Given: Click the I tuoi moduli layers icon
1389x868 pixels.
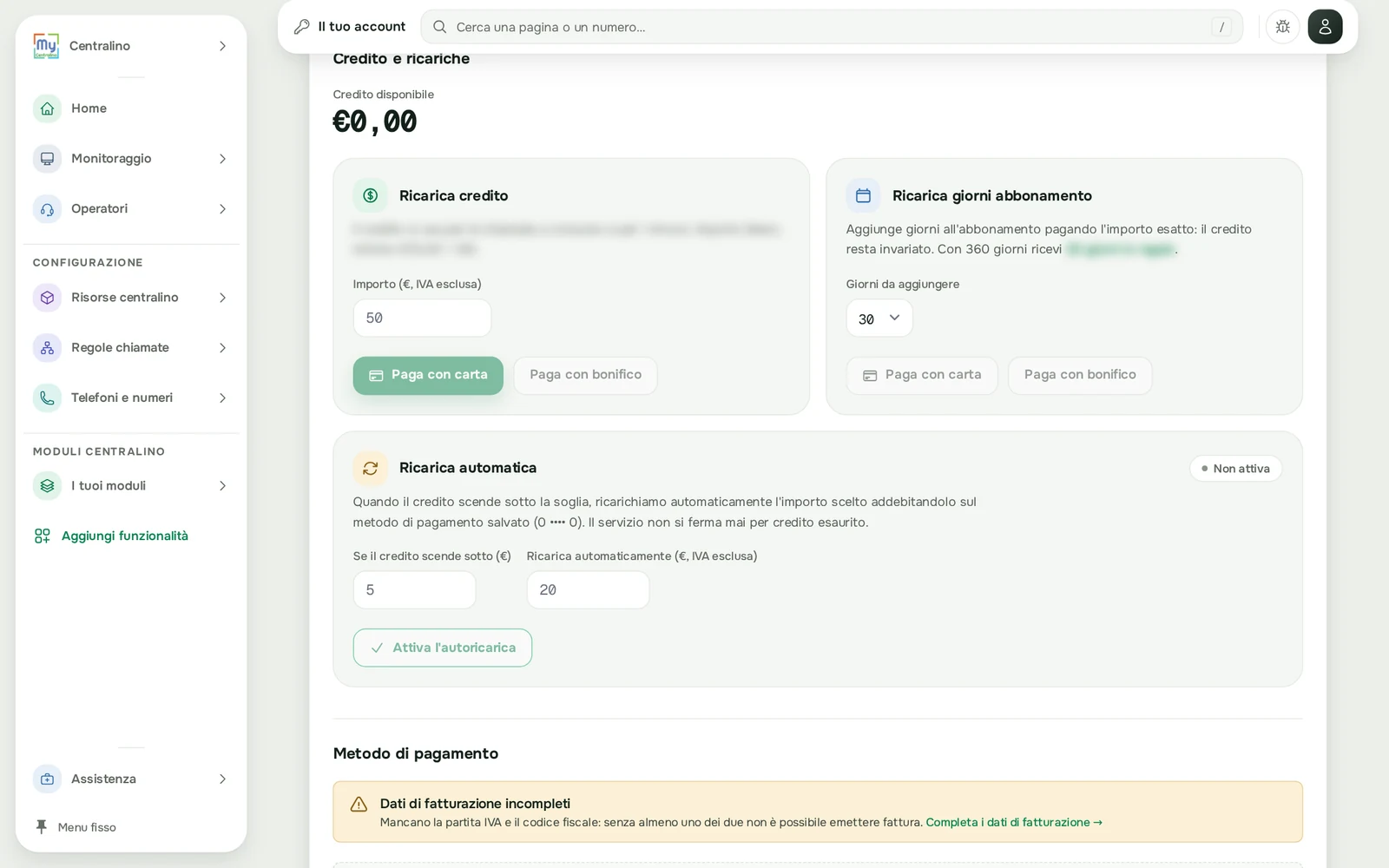Looking at the screenshot, I should pyautogui.click(x=47, y=486).
